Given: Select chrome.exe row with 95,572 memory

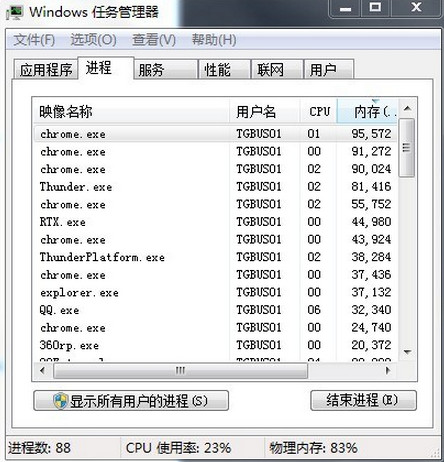Looking at the screenshot, I should tap(216, 134).
